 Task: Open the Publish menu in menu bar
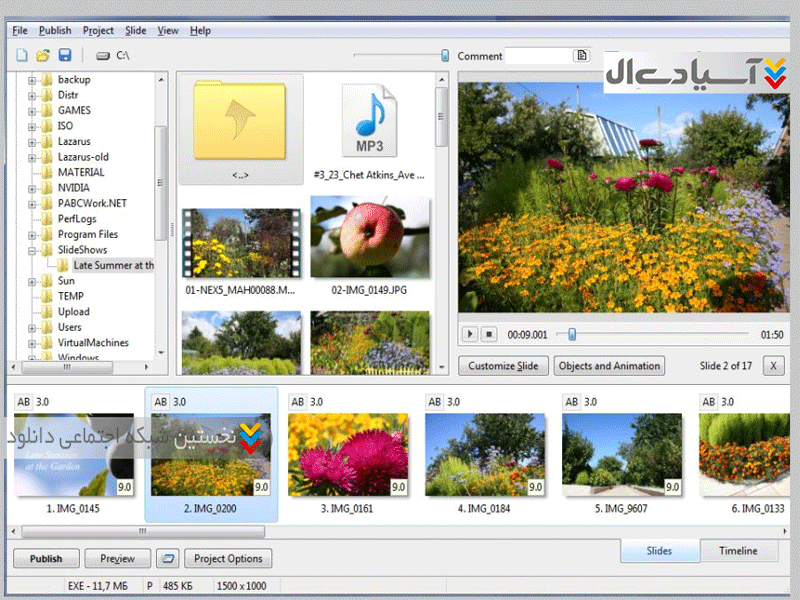point(55,31)
